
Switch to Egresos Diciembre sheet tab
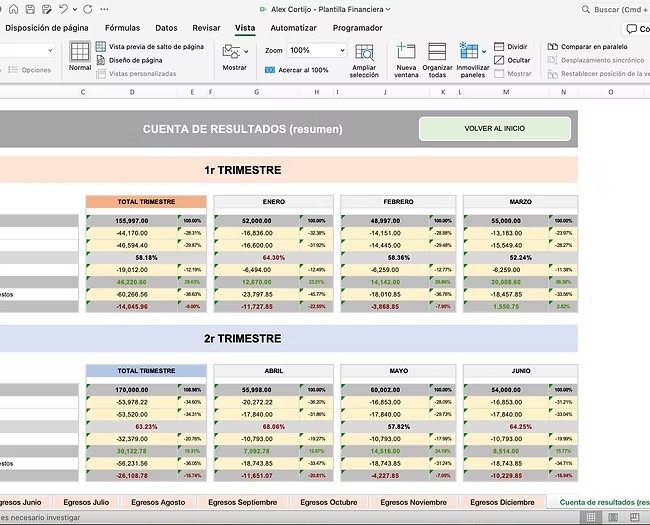pyautogui.click(x=502, y=502)
